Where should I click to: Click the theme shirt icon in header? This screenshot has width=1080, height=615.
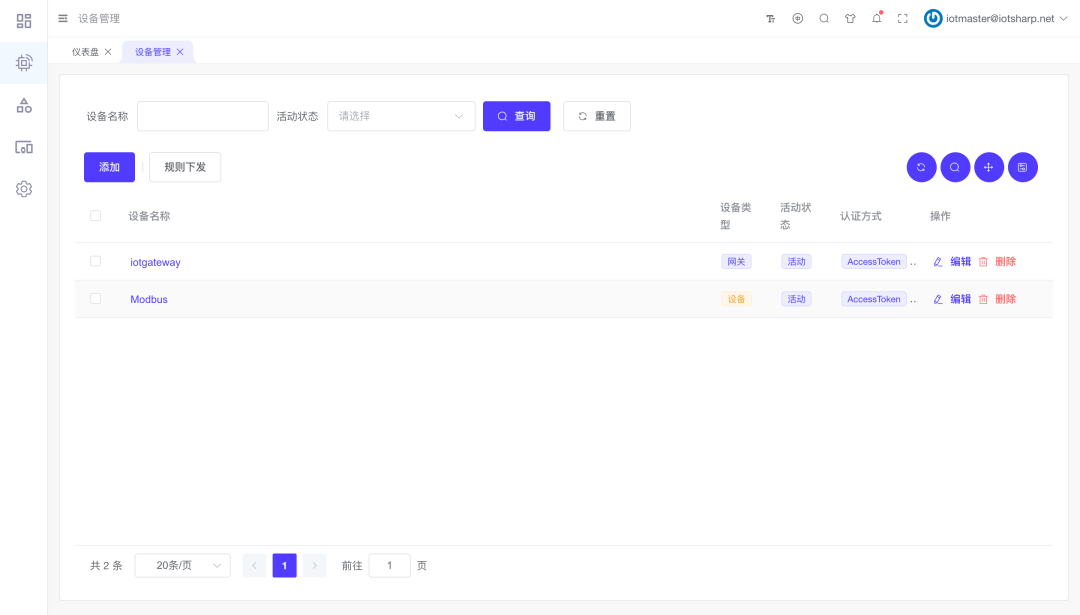click(850, 18)
